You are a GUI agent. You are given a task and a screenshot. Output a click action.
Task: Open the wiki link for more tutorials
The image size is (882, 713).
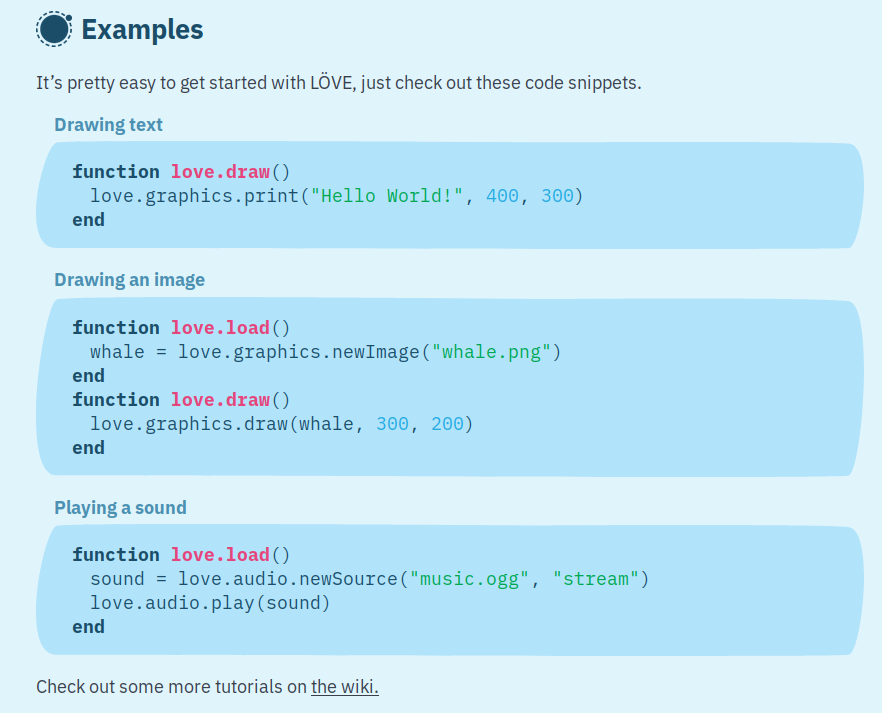[x=344, y=687]
